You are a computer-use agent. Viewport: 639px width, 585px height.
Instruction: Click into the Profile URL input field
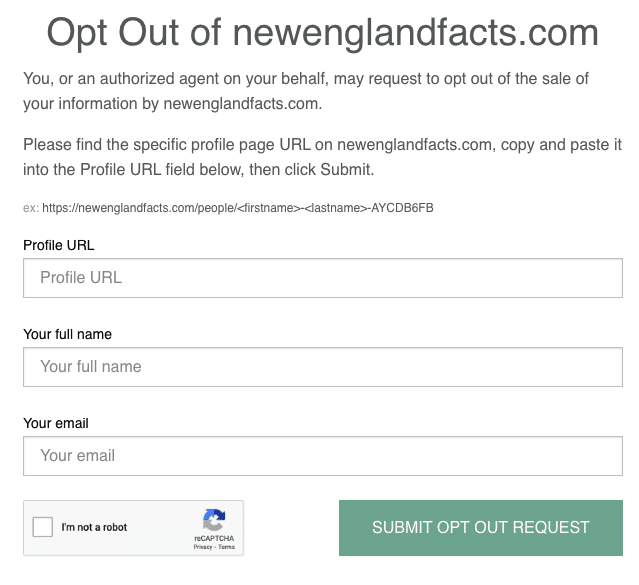[x=323, y=278]
